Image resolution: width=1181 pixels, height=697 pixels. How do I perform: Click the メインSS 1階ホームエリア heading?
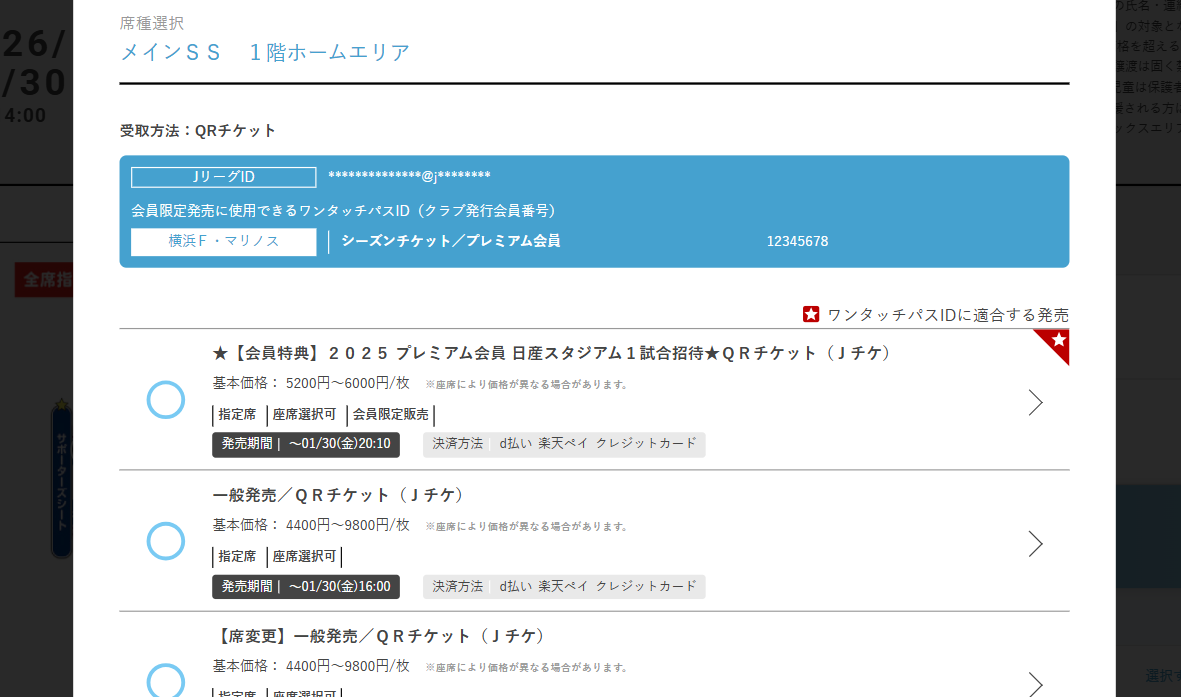pos(266,52)
